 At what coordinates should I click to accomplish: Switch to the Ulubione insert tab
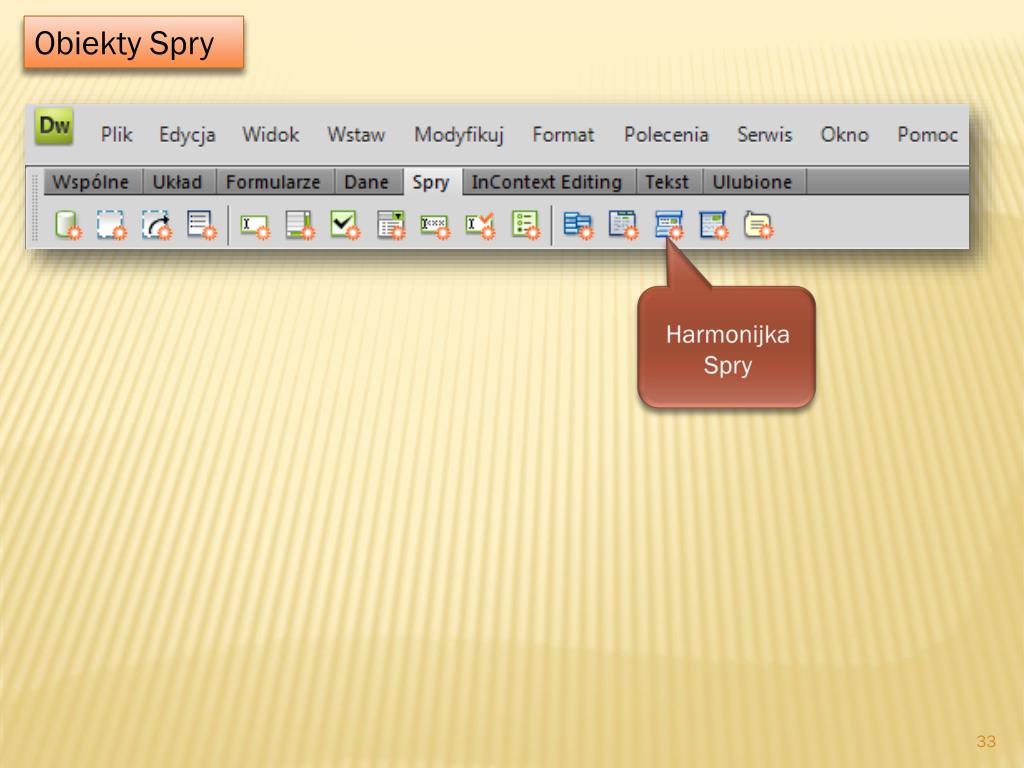pyautogui.click(x=752, y=182)
